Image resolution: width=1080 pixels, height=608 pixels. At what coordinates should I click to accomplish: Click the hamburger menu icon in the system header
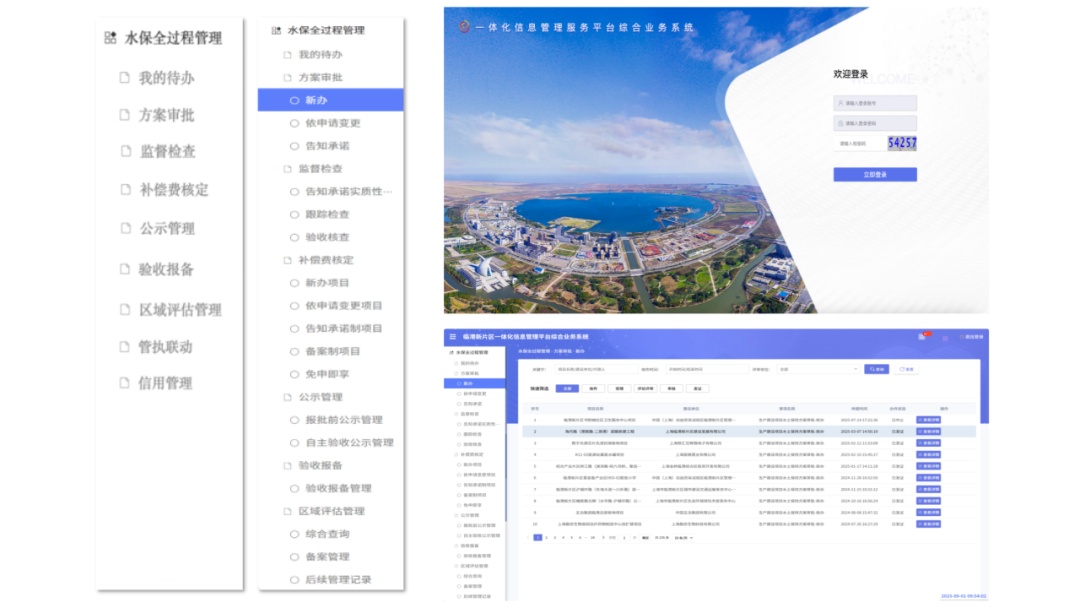[452, 337]
